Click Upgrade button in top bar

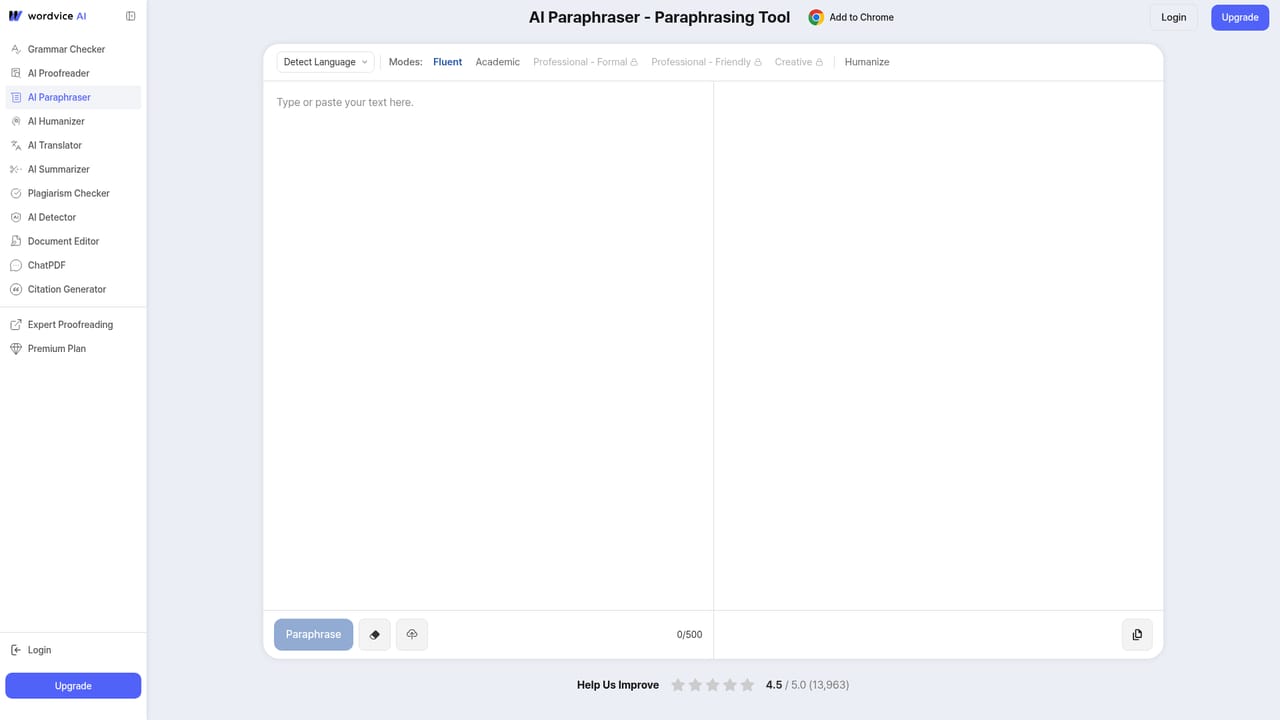(1240, 17)
